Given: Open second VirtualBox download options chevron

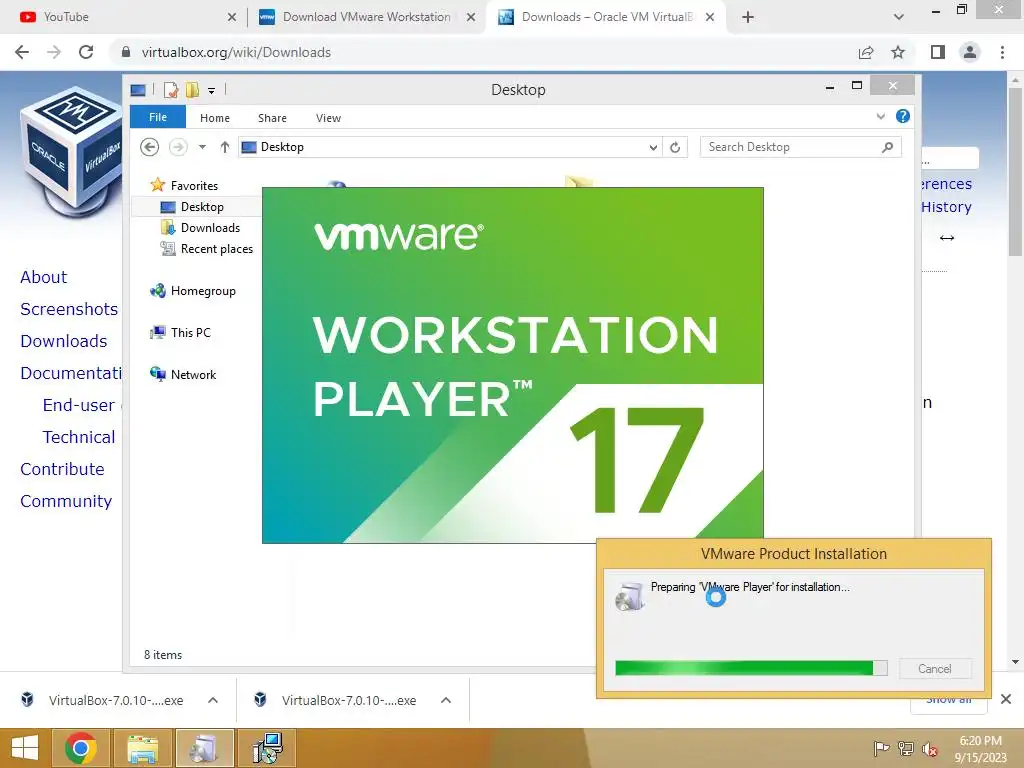Looking at the screenshot, I should pos(446,700).
